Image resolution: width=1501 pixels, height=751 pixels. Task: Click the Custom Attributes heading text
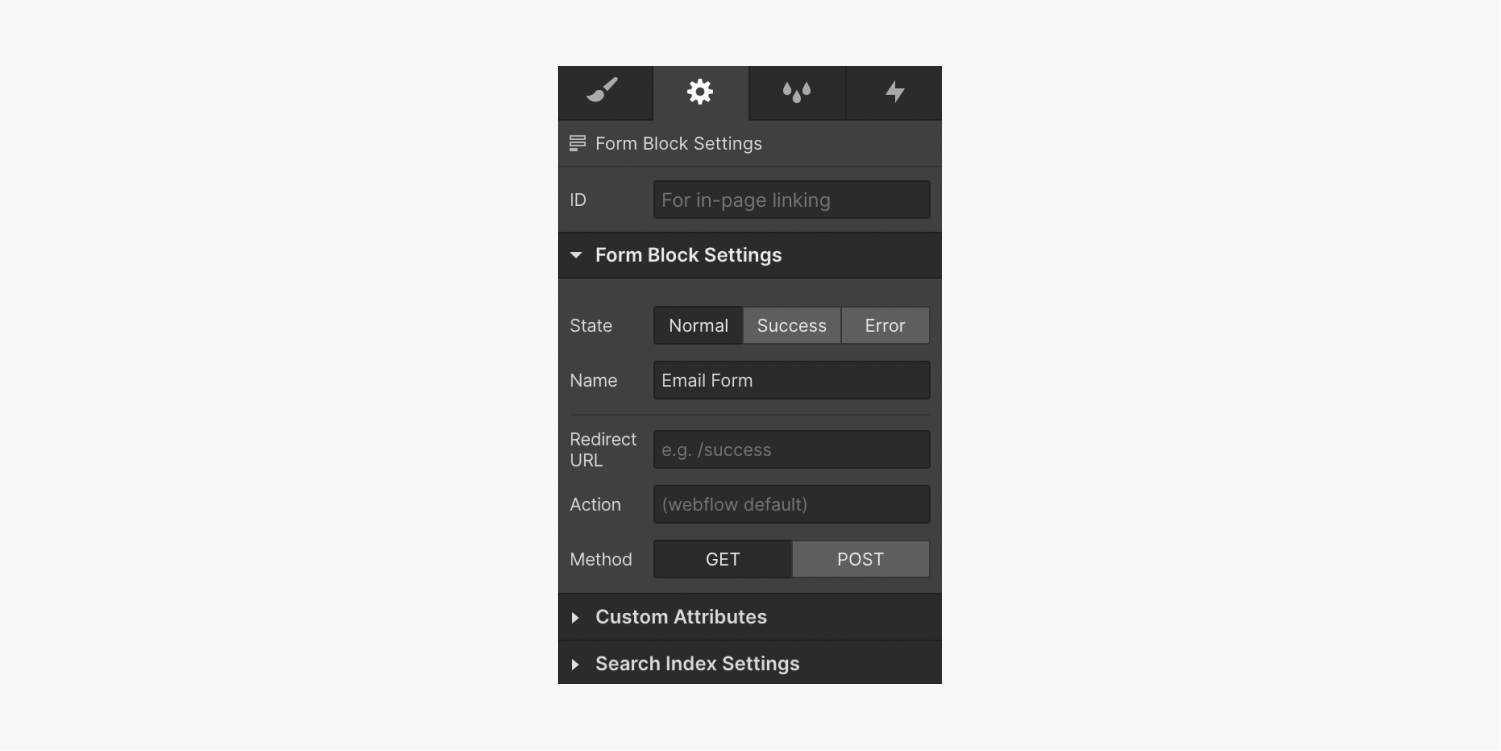681,617
